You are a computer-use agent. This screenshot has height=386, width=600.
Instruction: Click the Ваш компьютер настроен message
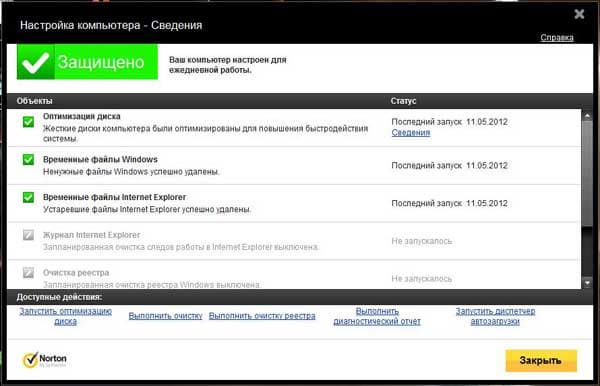[228, 65]
